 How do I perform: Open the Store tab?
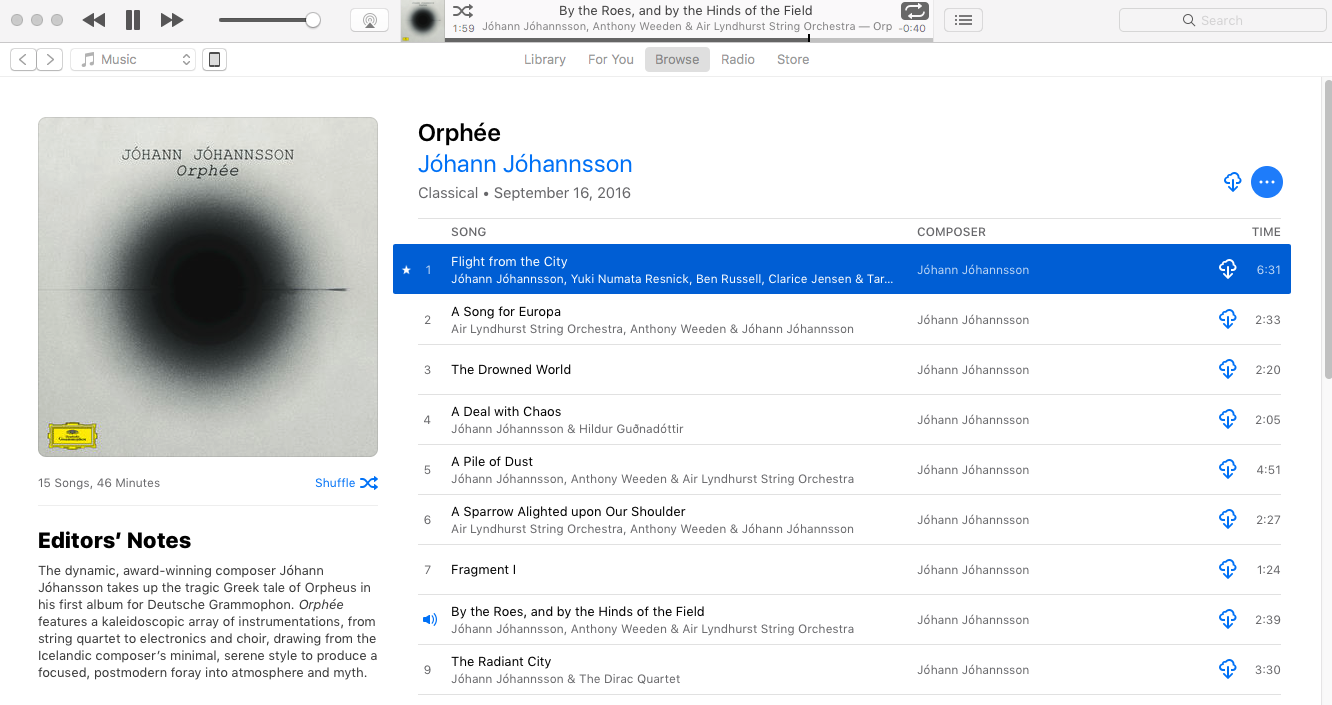tap(793, 60)
